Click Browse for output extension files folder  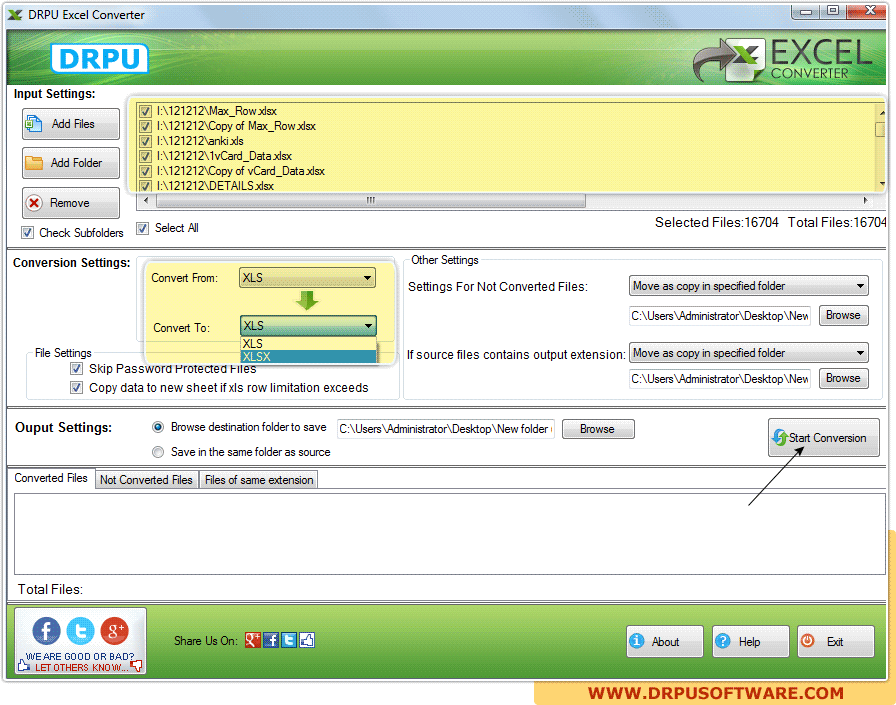pos(843,378)
